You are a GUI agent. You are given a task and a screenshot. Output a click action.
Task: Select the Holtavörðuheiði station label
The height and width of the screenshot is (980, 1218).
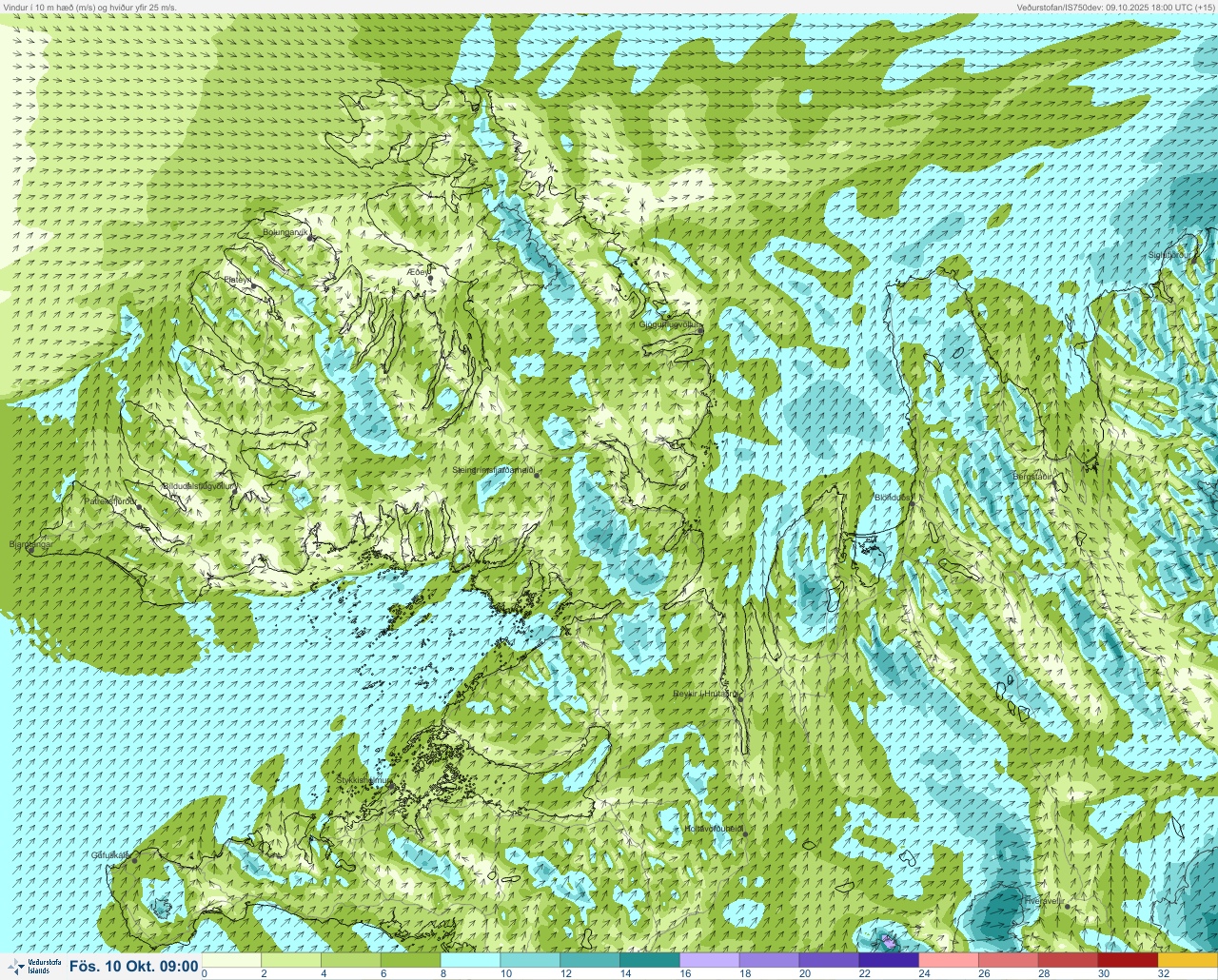click(713, 829)
